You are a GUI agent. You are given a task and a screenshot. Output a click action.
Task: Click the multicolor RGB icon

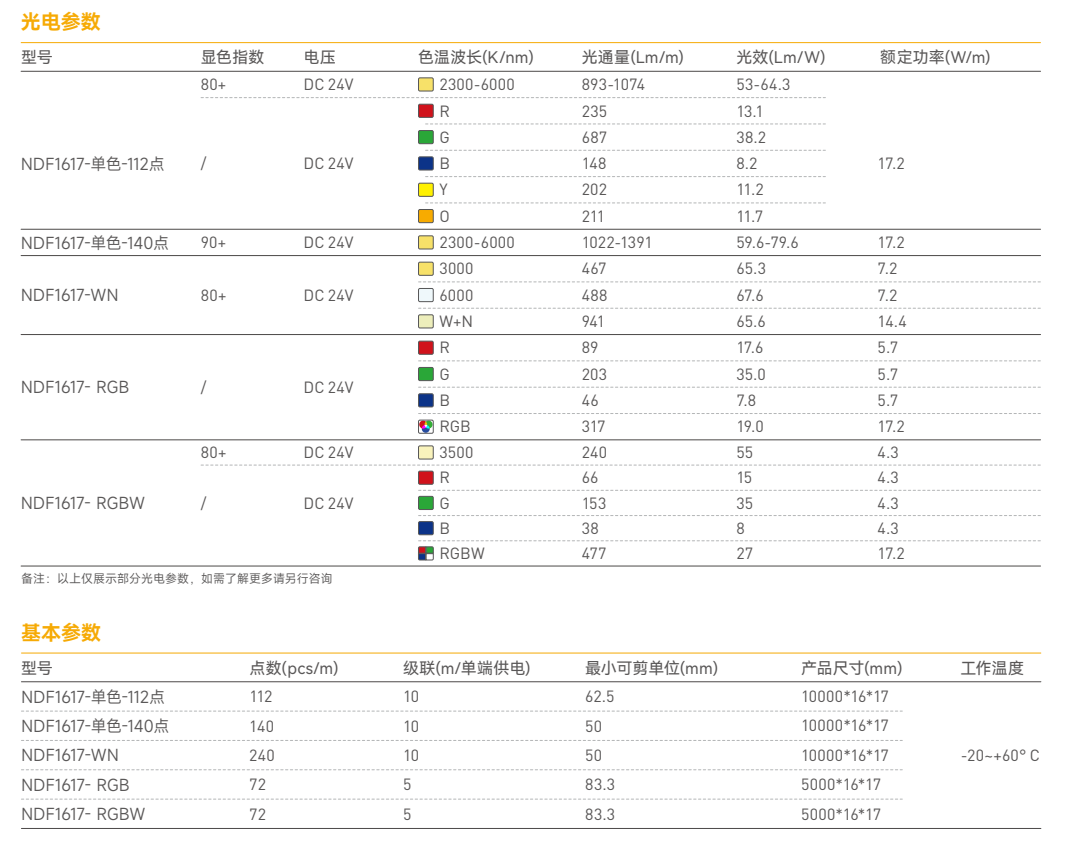(426, 427)
